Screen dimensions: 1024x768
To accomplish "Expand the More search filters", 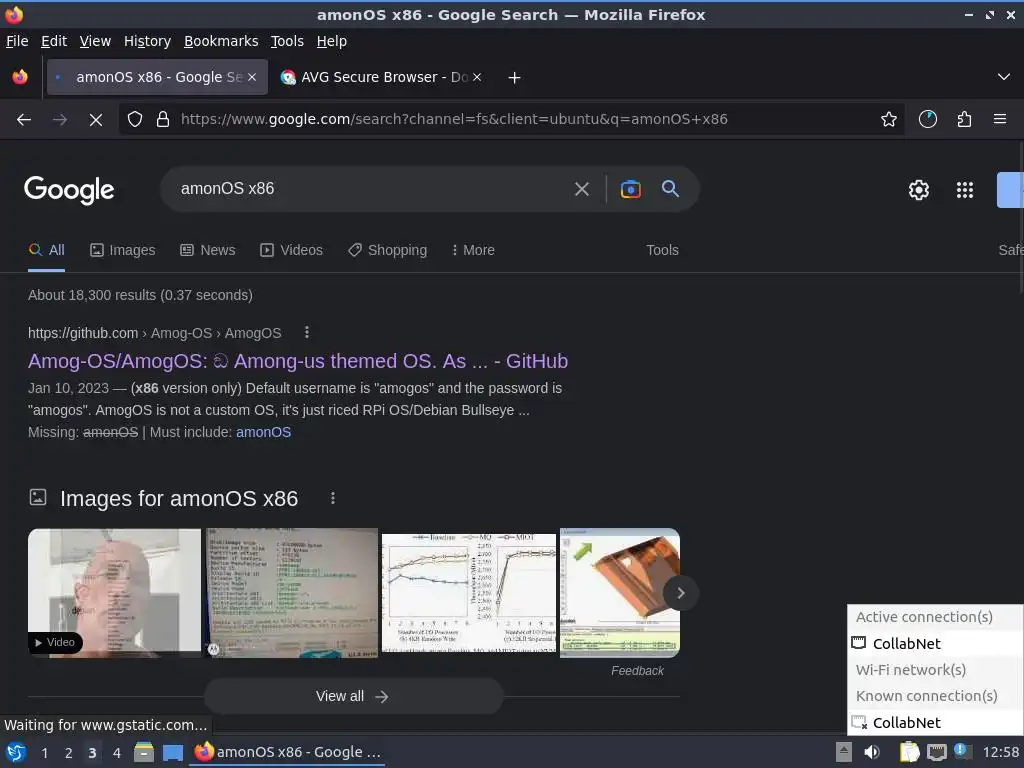I will coord(473,250).
